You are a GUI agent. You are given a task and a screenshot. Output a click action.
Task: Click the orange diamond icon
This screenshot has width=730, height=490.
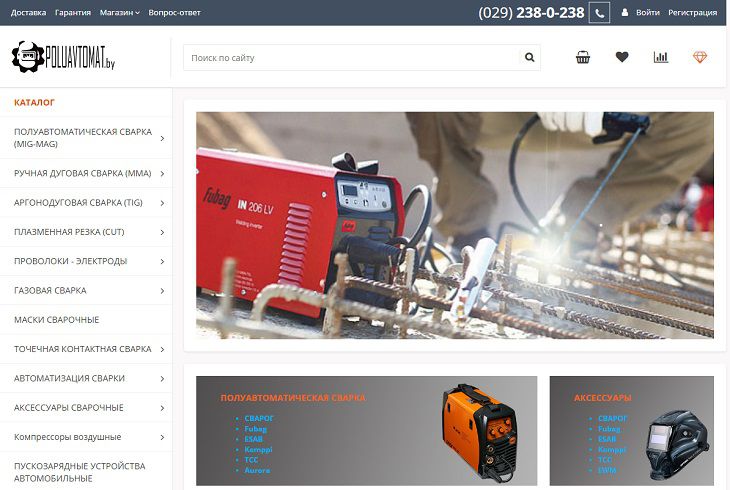click(700, 57)
